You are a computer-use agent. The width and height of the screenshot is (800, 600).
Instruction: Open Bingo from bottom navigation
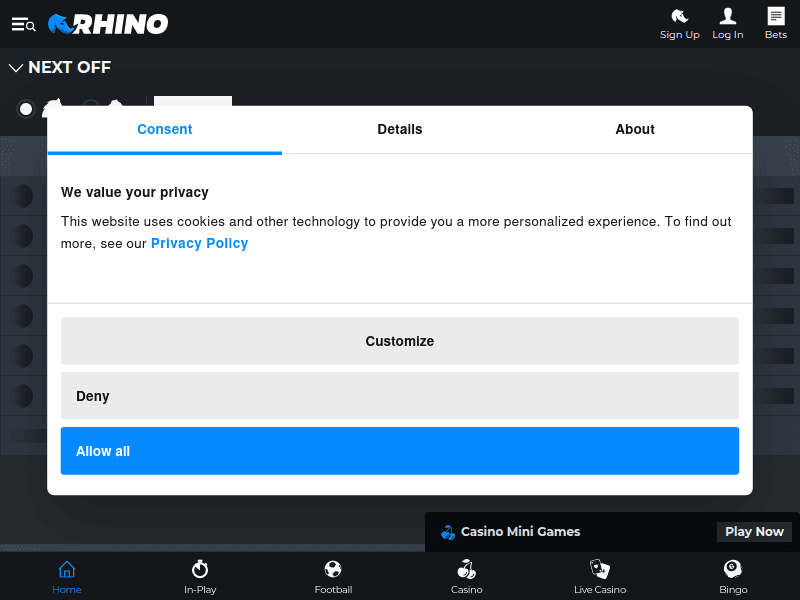pos(733,577)
